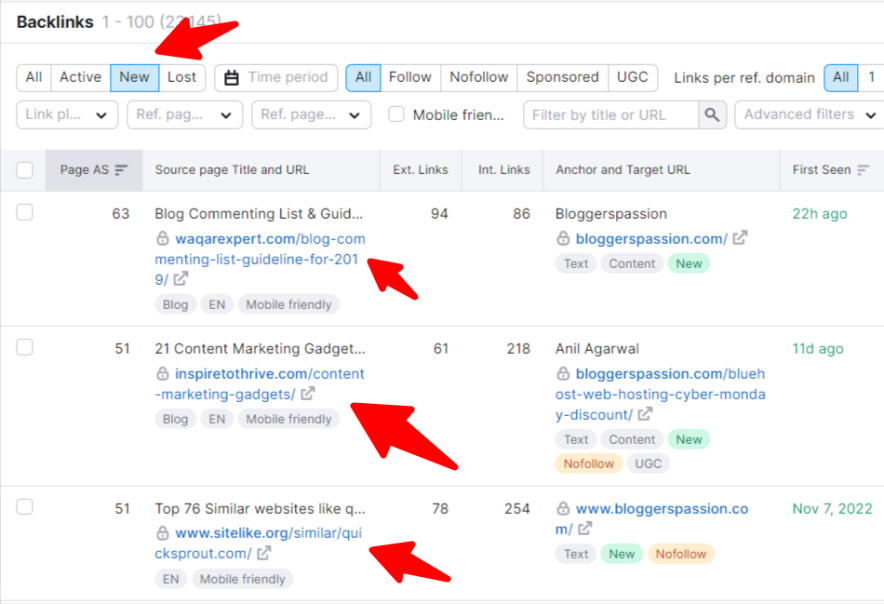This screenshot has height=604, width=884.
Task: Open the inspiretothrive.com content-marketing-gadgets link
Action: click(260, 383)
